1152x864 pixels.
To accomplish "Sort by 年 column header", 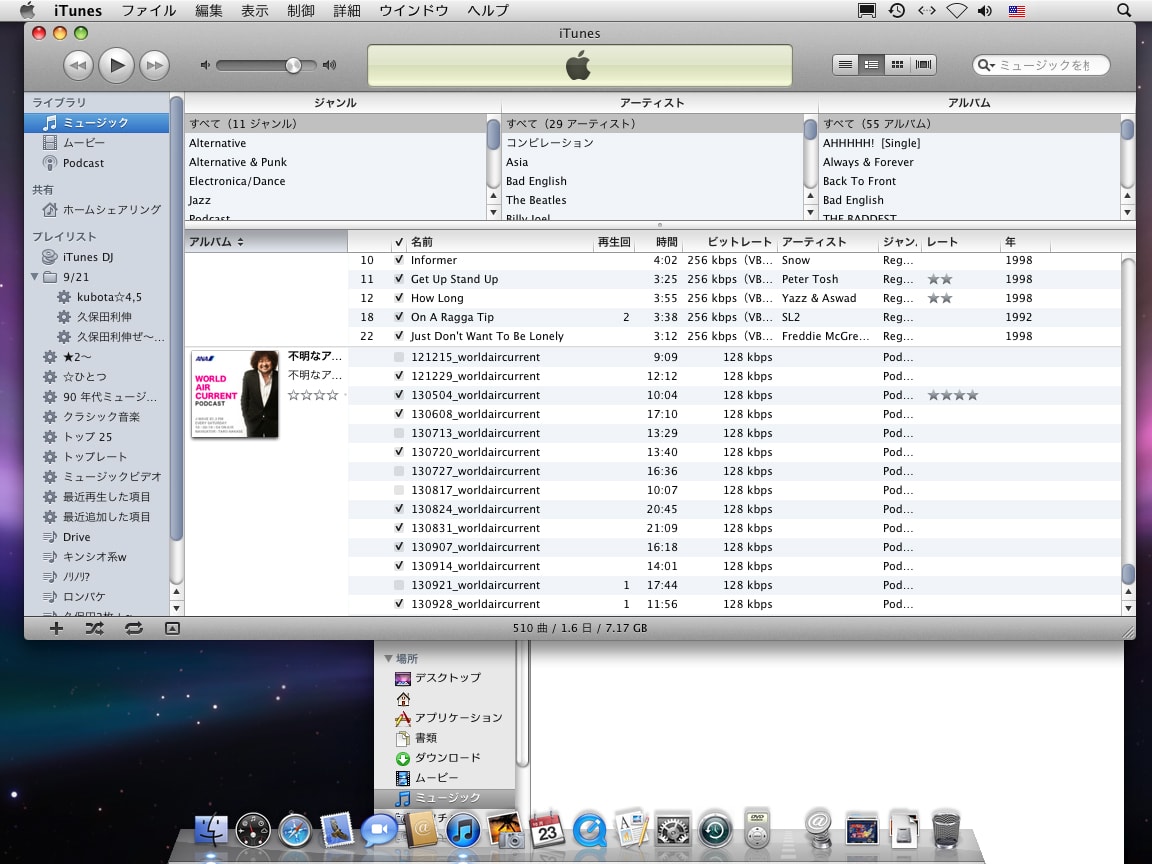I will pos(1025,242).
